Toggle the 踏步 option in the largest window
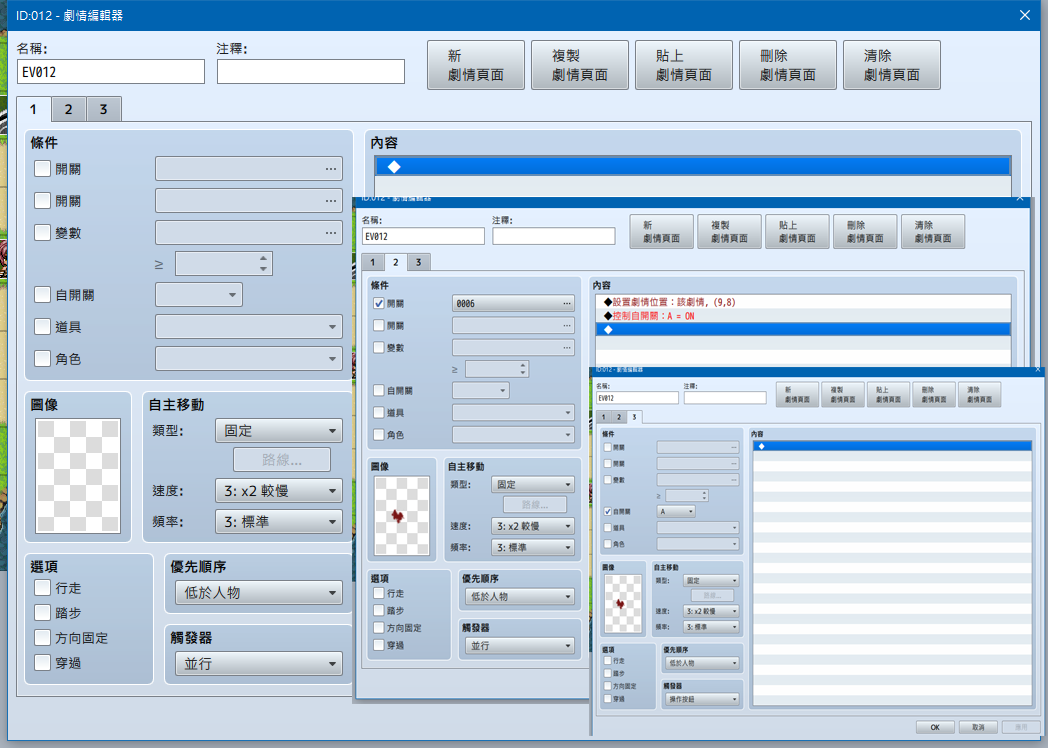 [42, 612]
